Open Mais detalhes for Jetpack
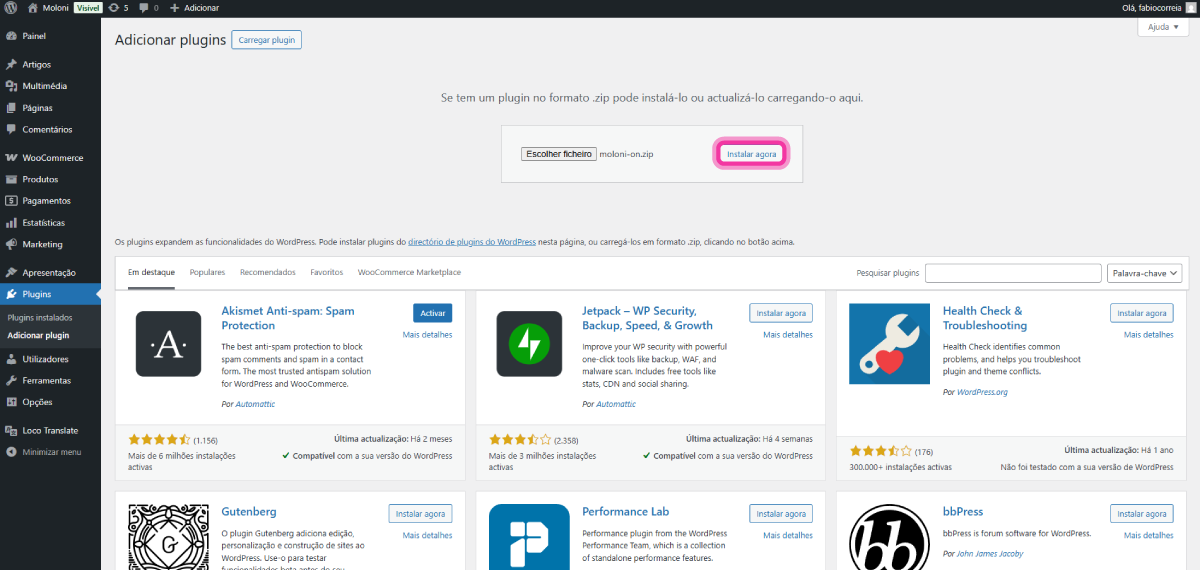1200x570 pixels. 788,335
